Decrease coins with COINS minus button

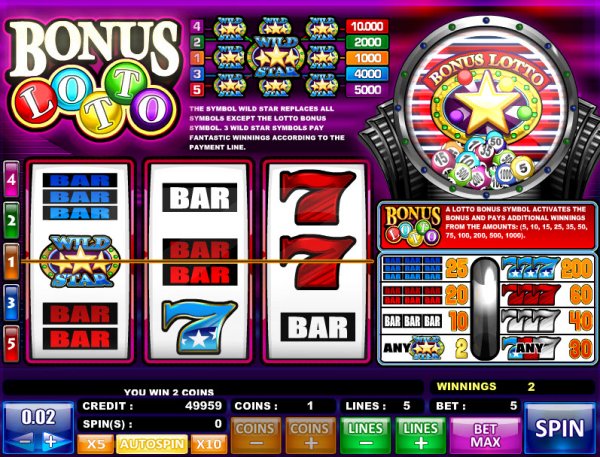(256, 436)
